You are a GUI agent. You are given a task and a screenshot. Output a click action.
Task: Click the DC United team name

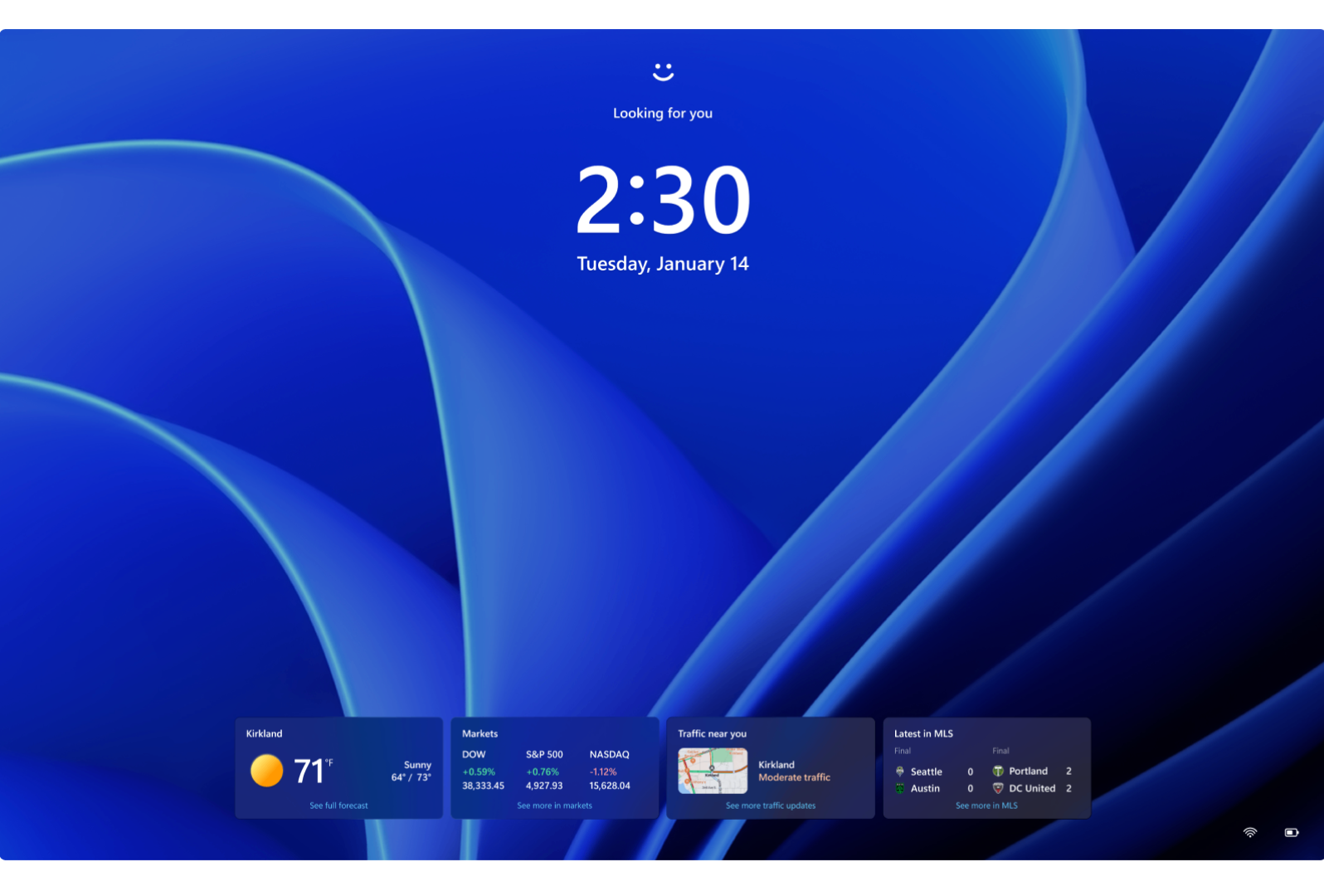tap(1032, 788)
